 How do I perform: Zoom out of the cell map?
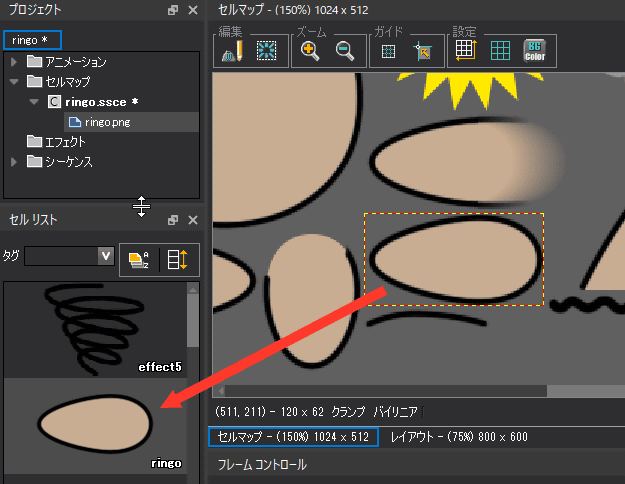tap(345, 51)
